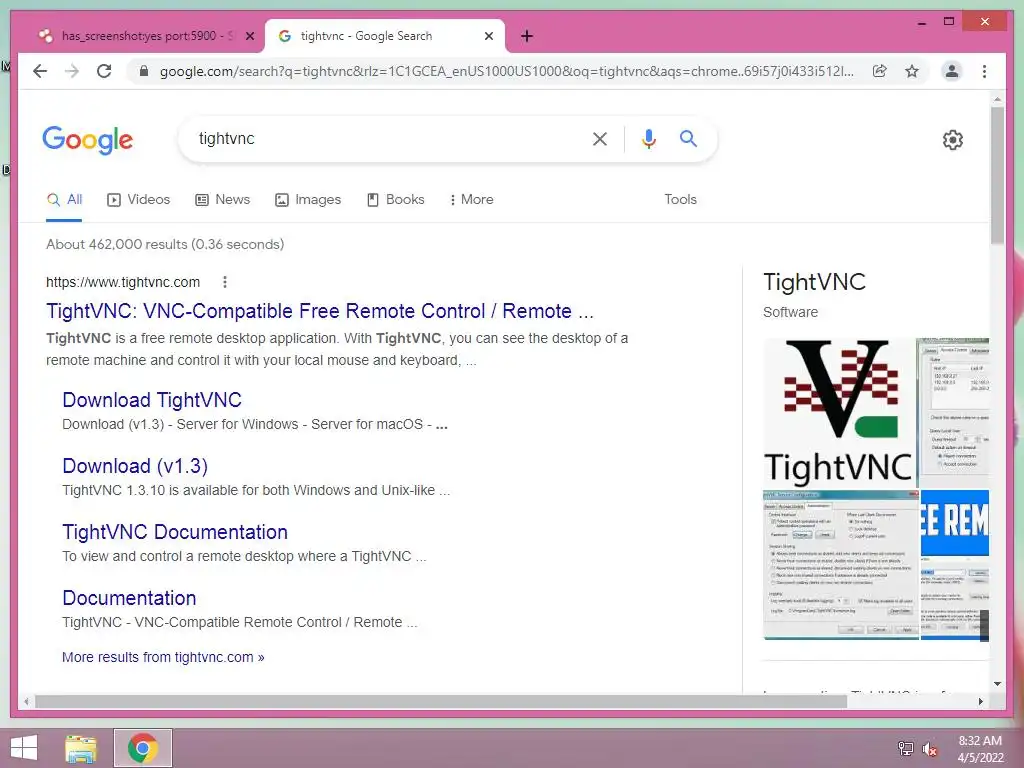Open TightVNC server configuration screenshot thumbnail
Viewport: 1024px width, 768px height.
(841, 565)
